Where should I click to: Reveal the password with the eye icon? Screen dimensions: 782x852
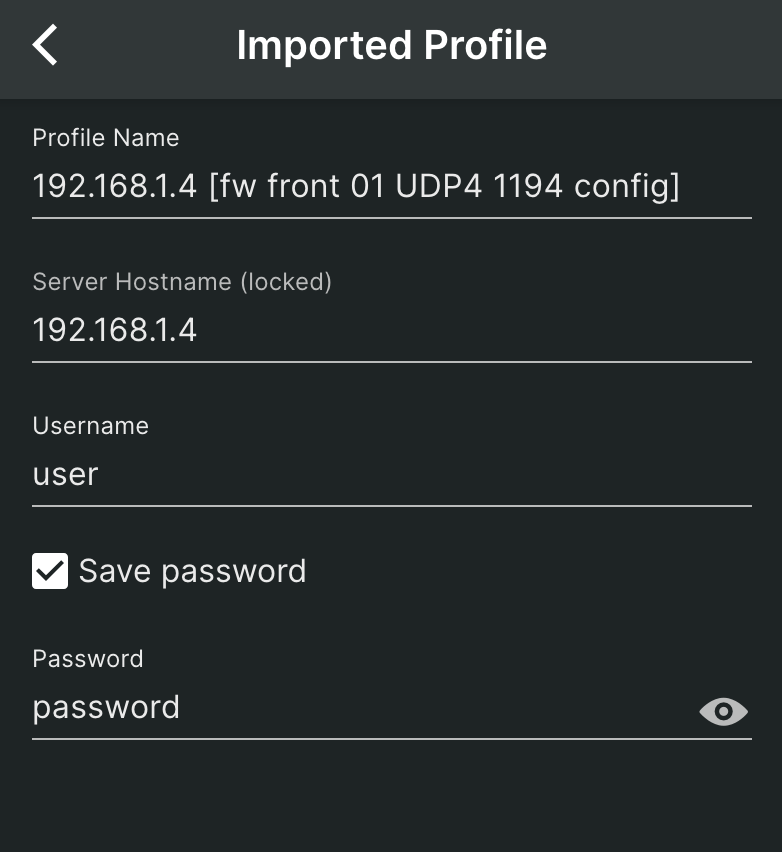point(723,711)
